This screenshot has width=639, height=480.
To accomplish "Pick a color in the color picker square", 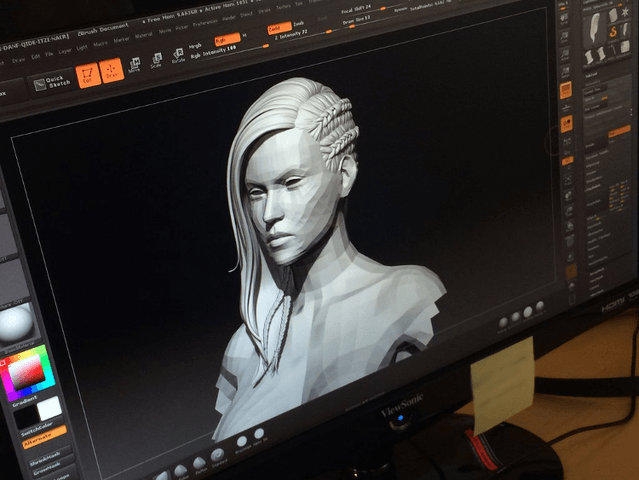I will (26, 373).
